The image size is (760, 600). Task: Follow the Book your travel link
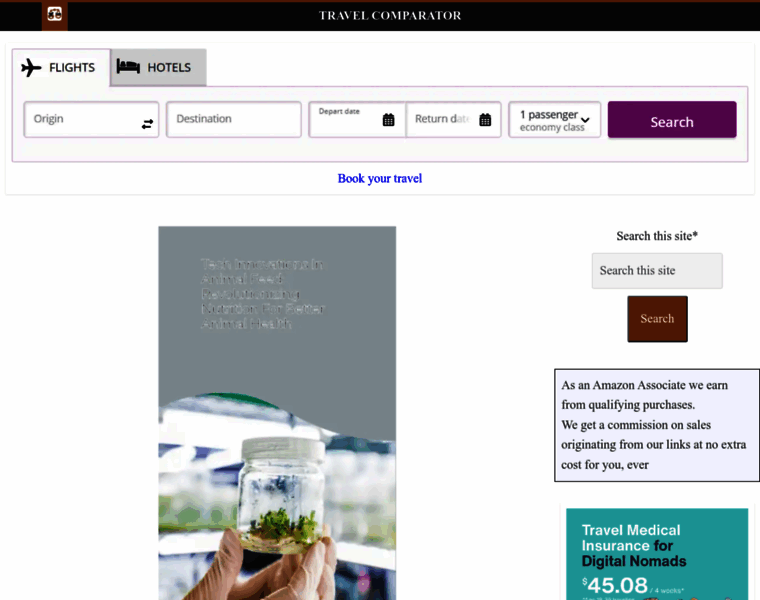pos(380,179)
